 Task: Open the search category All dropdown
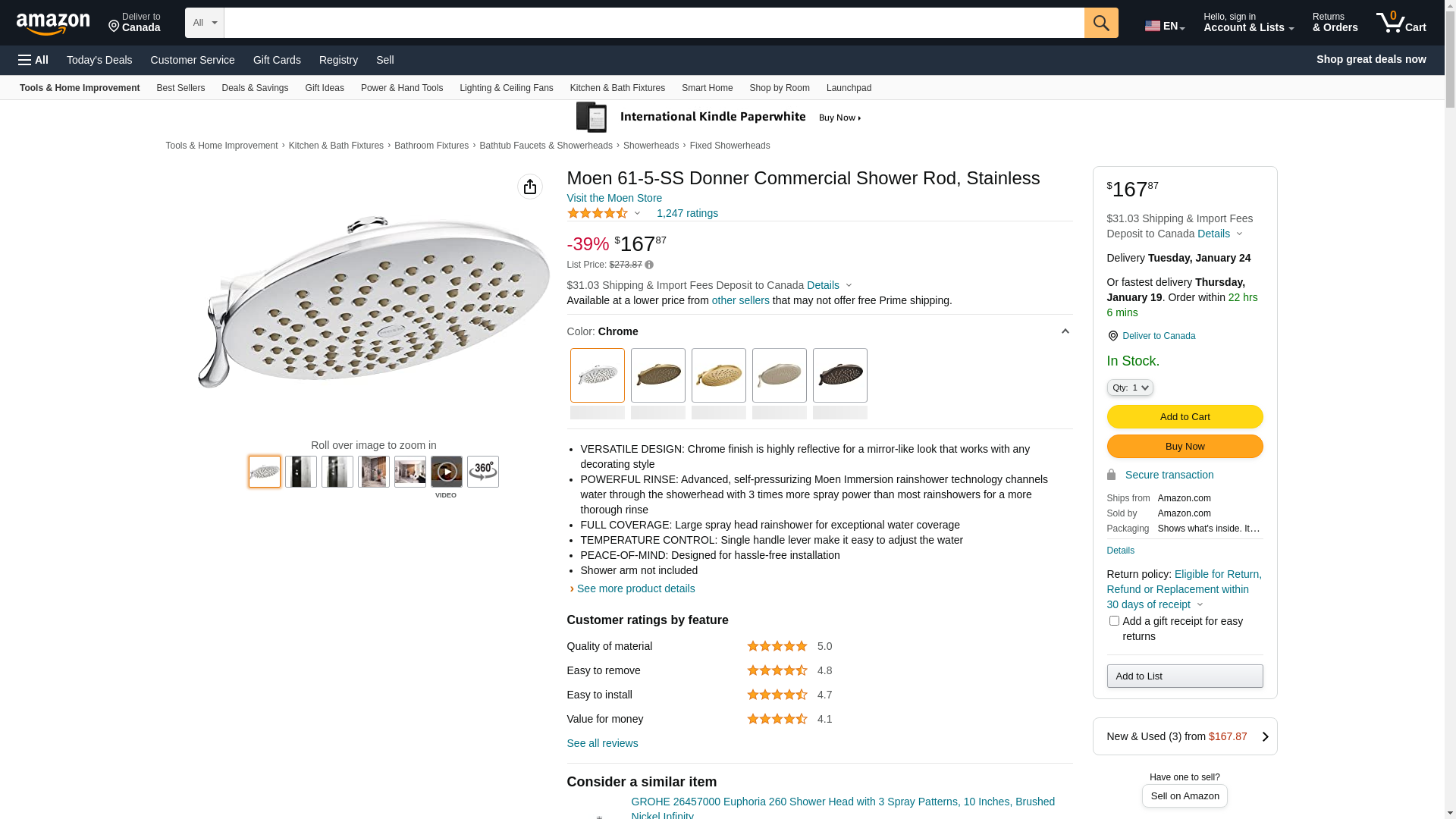pyautogui.click(x=204, y=23)
